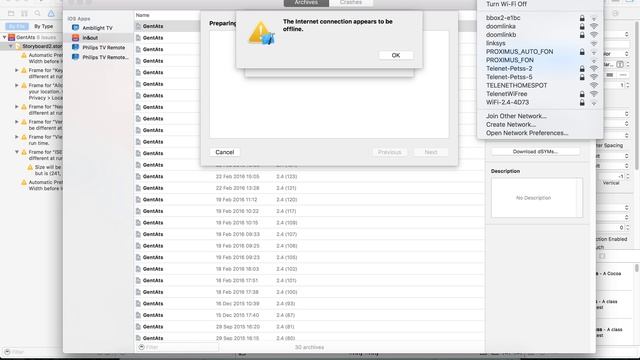Connect to TelenetWiFree network

click(540, 94)
